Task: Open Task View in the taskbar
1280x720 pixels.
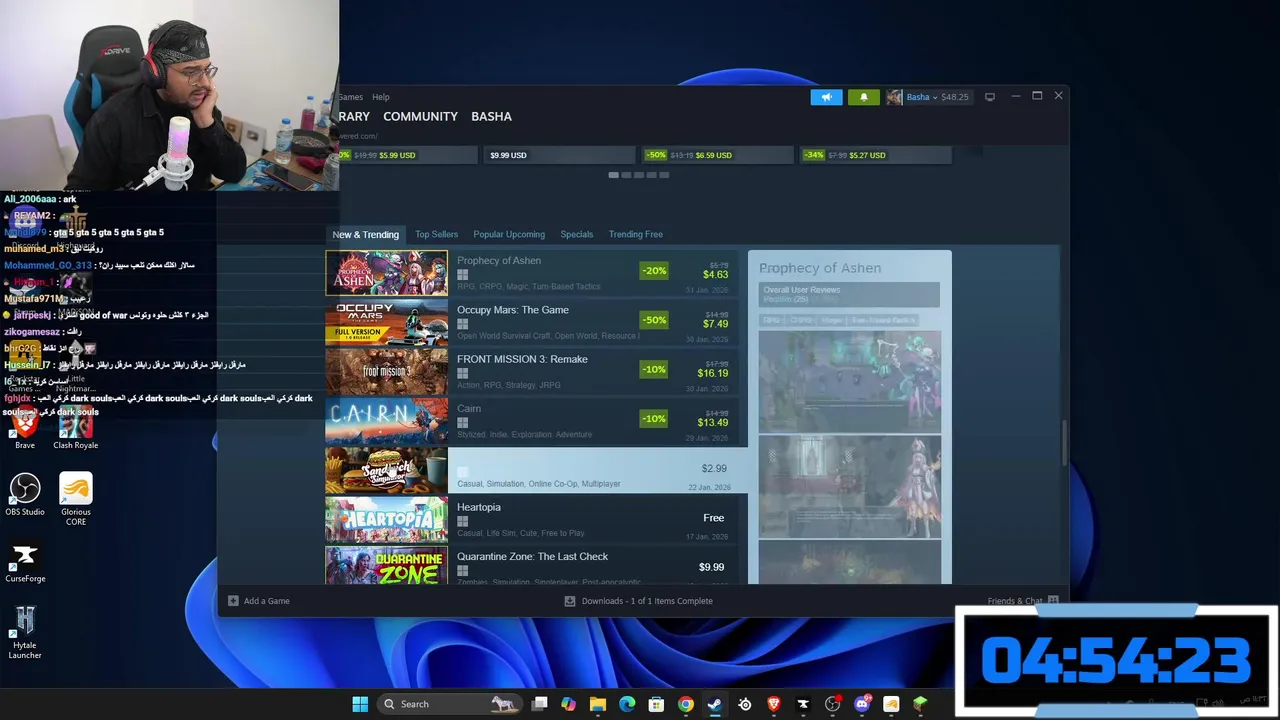Action: click(540, 704)
